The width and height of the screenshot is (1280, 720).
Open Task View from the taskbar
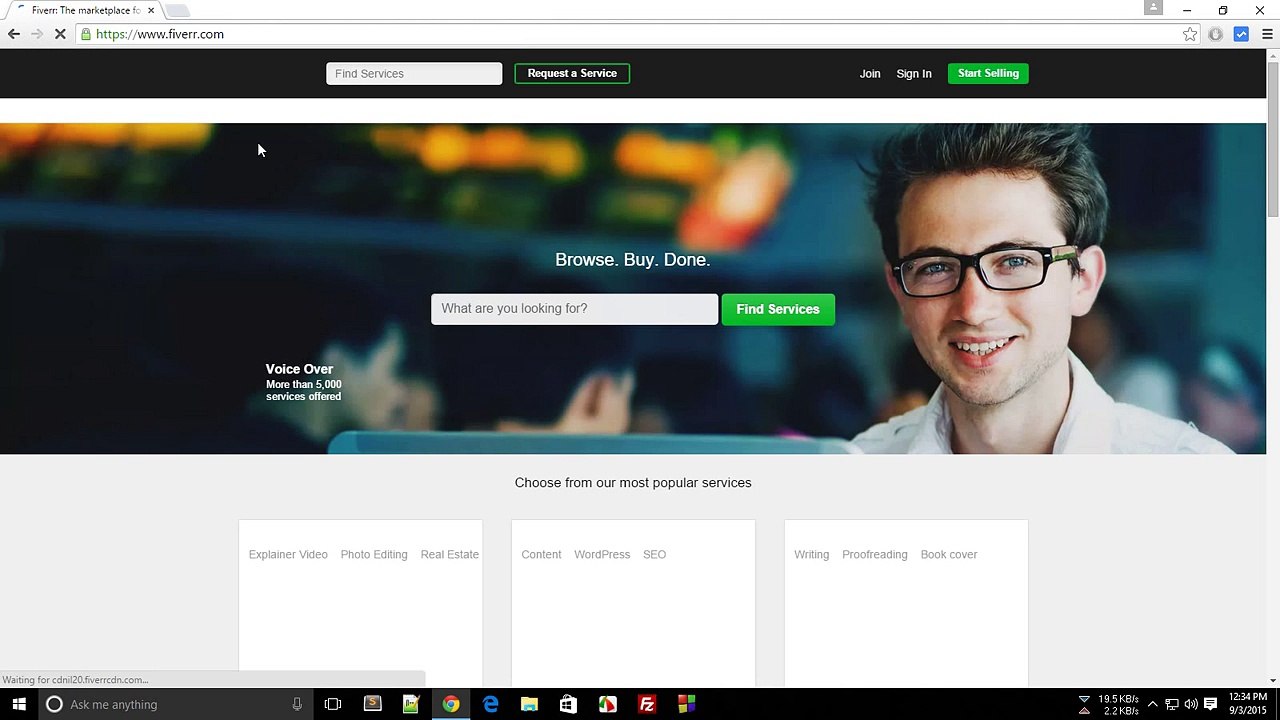[333, 704]
